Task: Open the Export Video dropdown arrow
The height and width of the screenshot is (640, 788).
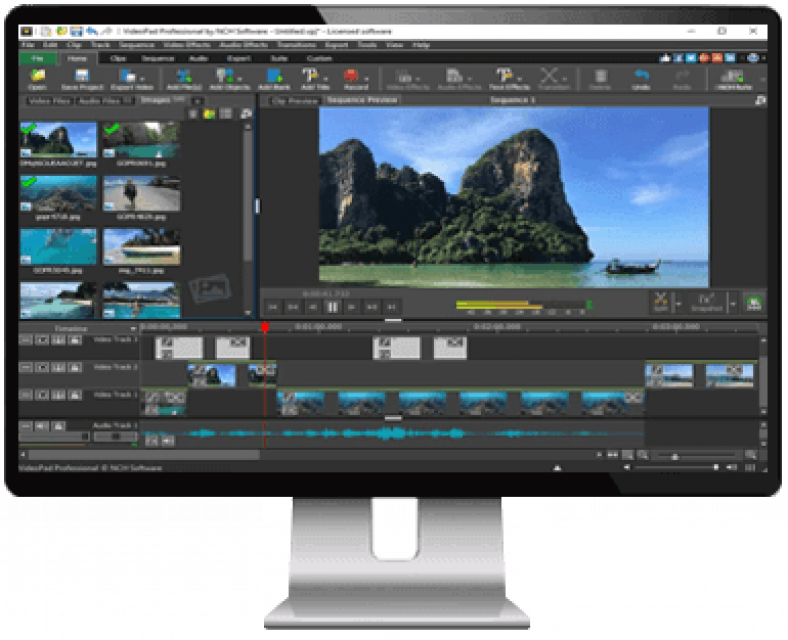Action: pyautogui.click(x=143, y=79)
